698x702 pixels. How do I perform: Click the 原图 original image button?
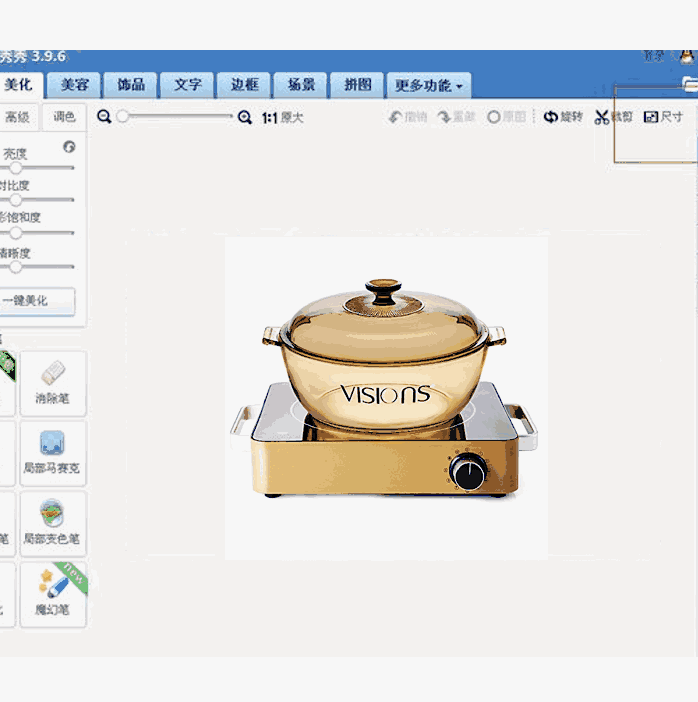pyautogui.click(x=506, y=117)
